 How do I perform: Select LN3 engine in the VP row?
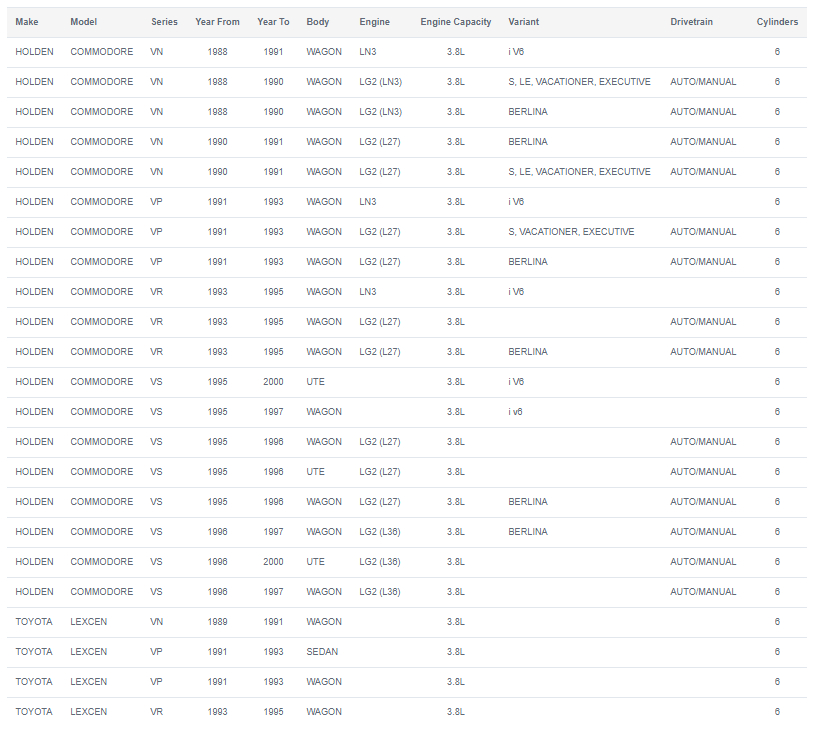click(367, 202)
